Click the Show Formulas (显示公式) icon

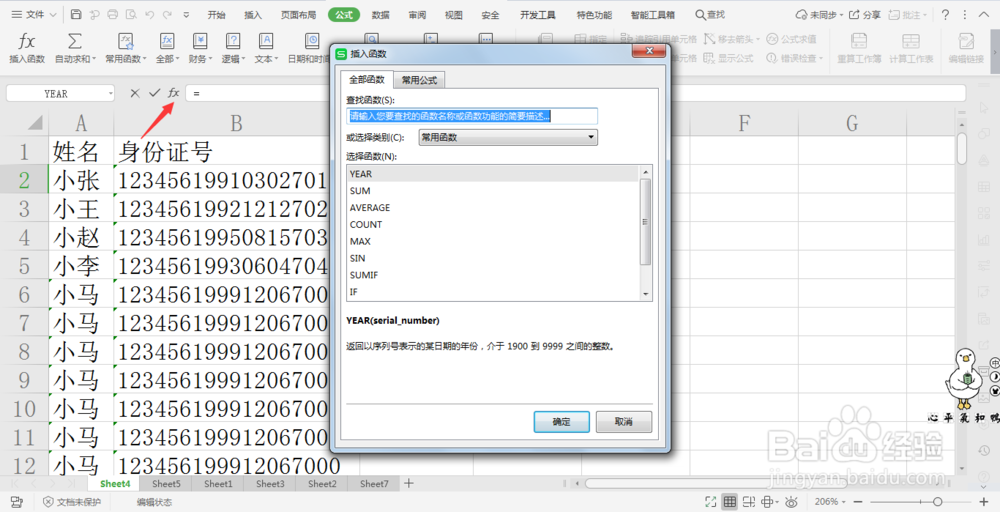709,58
